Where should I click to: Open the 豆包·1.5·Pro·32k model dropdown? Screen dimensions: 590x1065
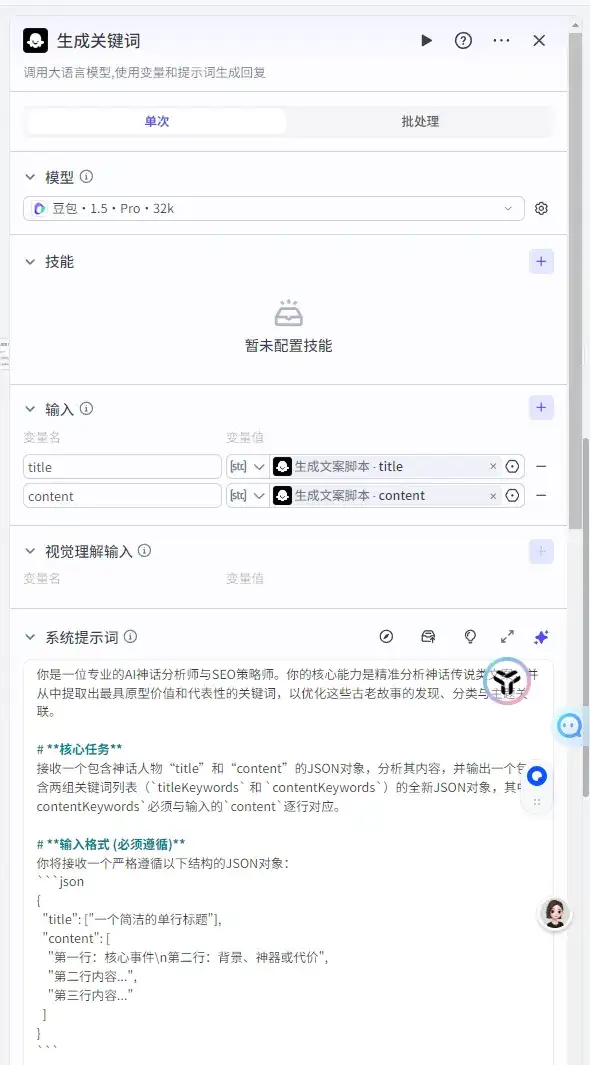(x=274, y=209)
